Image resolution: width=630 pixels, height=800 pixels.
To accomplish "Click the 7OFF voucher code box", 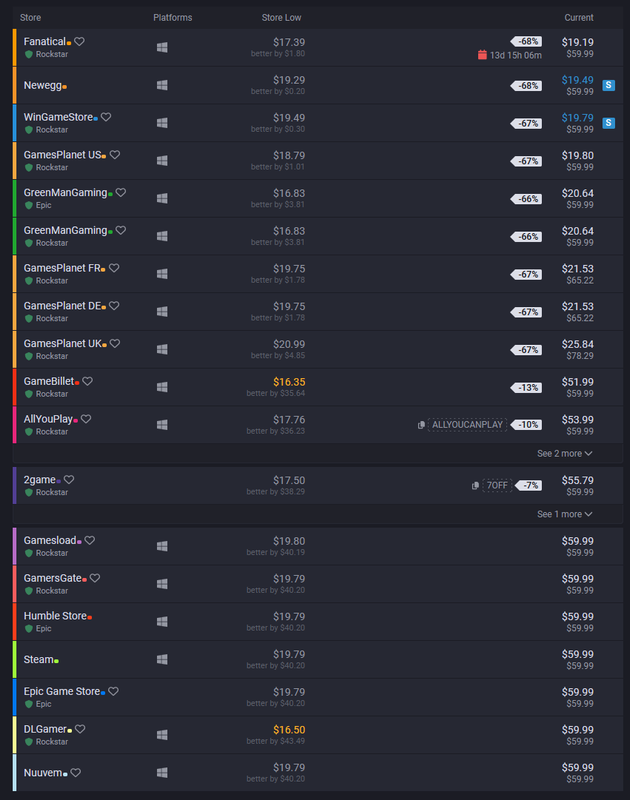I will point(497,486).
